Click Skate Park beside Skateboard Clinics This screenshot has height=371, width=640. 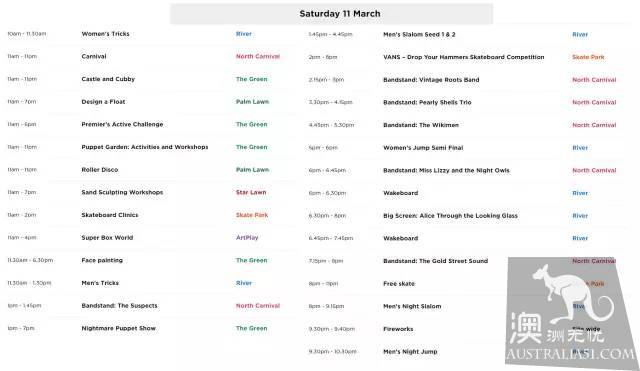pyautogui.click(x=252, y=215)
